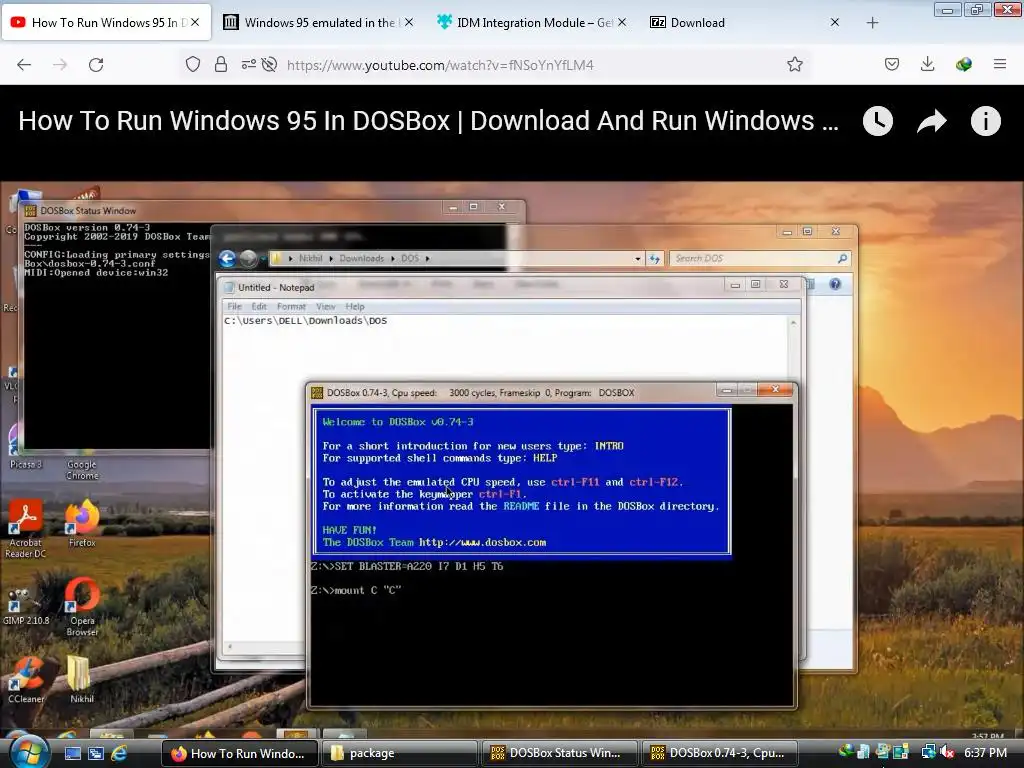Open the Firefox downloads panel

927,64
